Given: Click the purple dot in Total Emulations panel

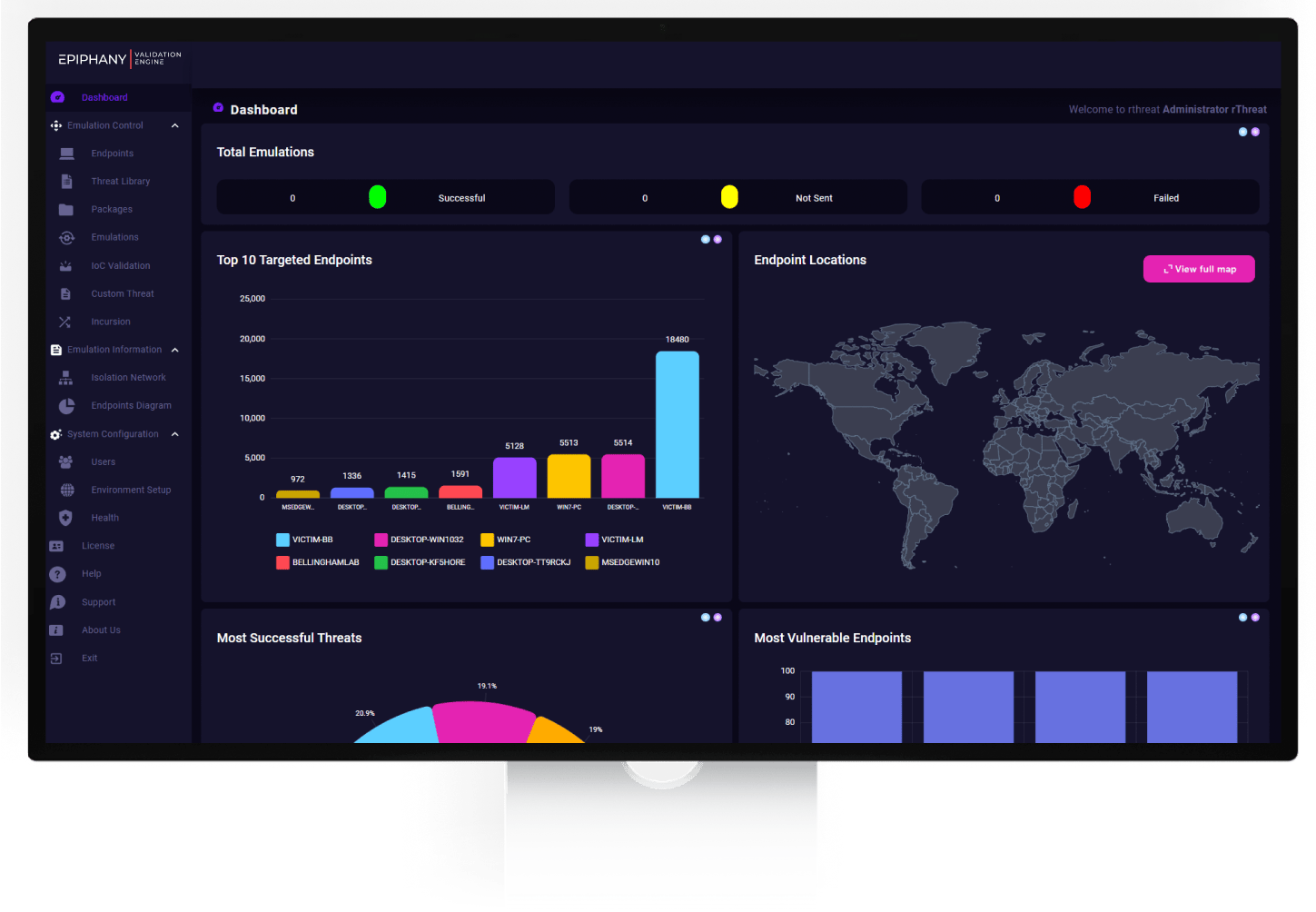Looking at the screenshot, I should coord(1255,132).
